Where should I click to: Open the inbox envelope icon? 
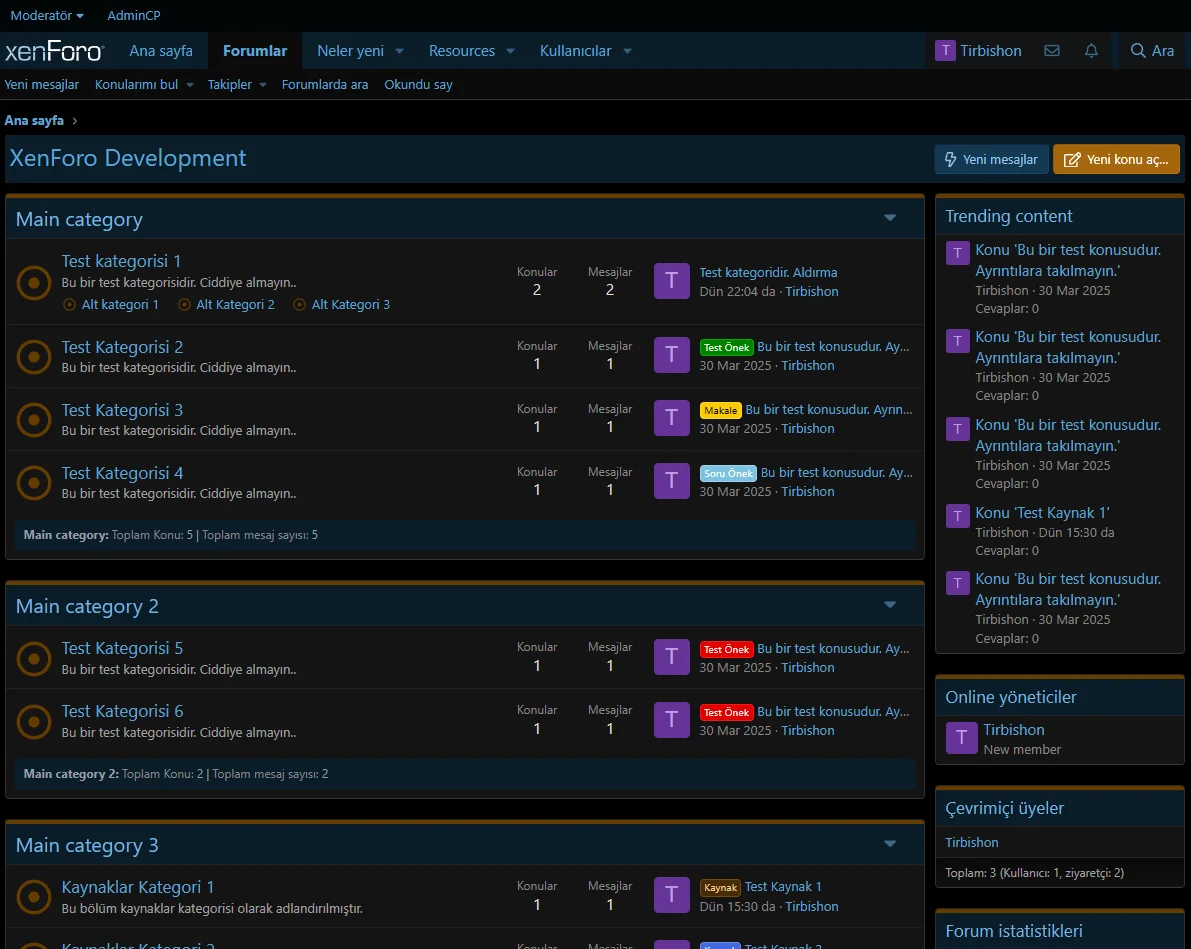point(1051,51)
